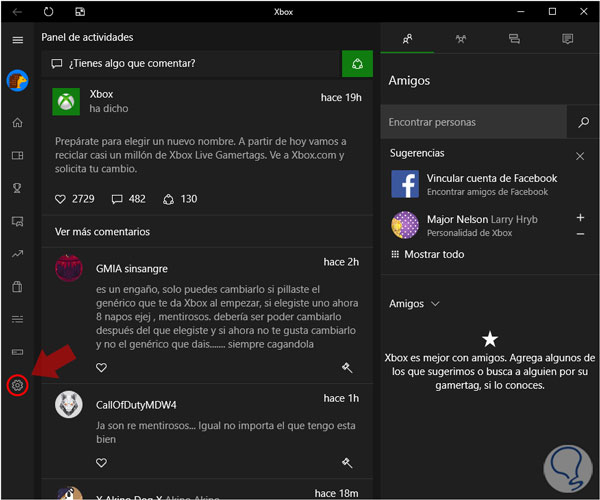Click 'Vincular cuenta de Facebook'
The image size is (600, 500).
(x=492, y=178)
